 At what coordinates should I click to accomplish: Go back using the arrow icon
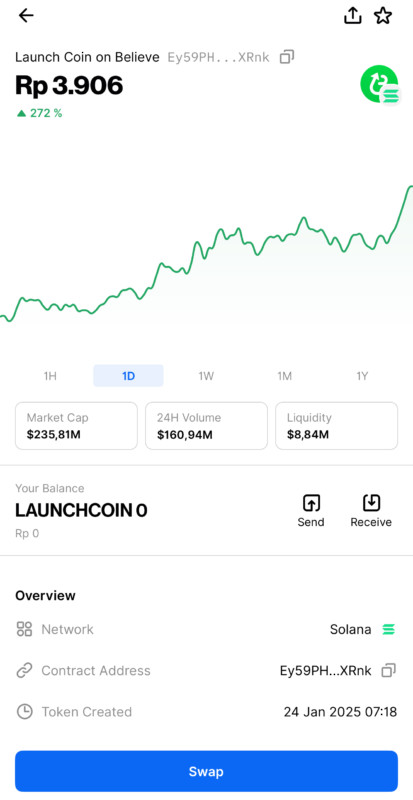point(26,16)
